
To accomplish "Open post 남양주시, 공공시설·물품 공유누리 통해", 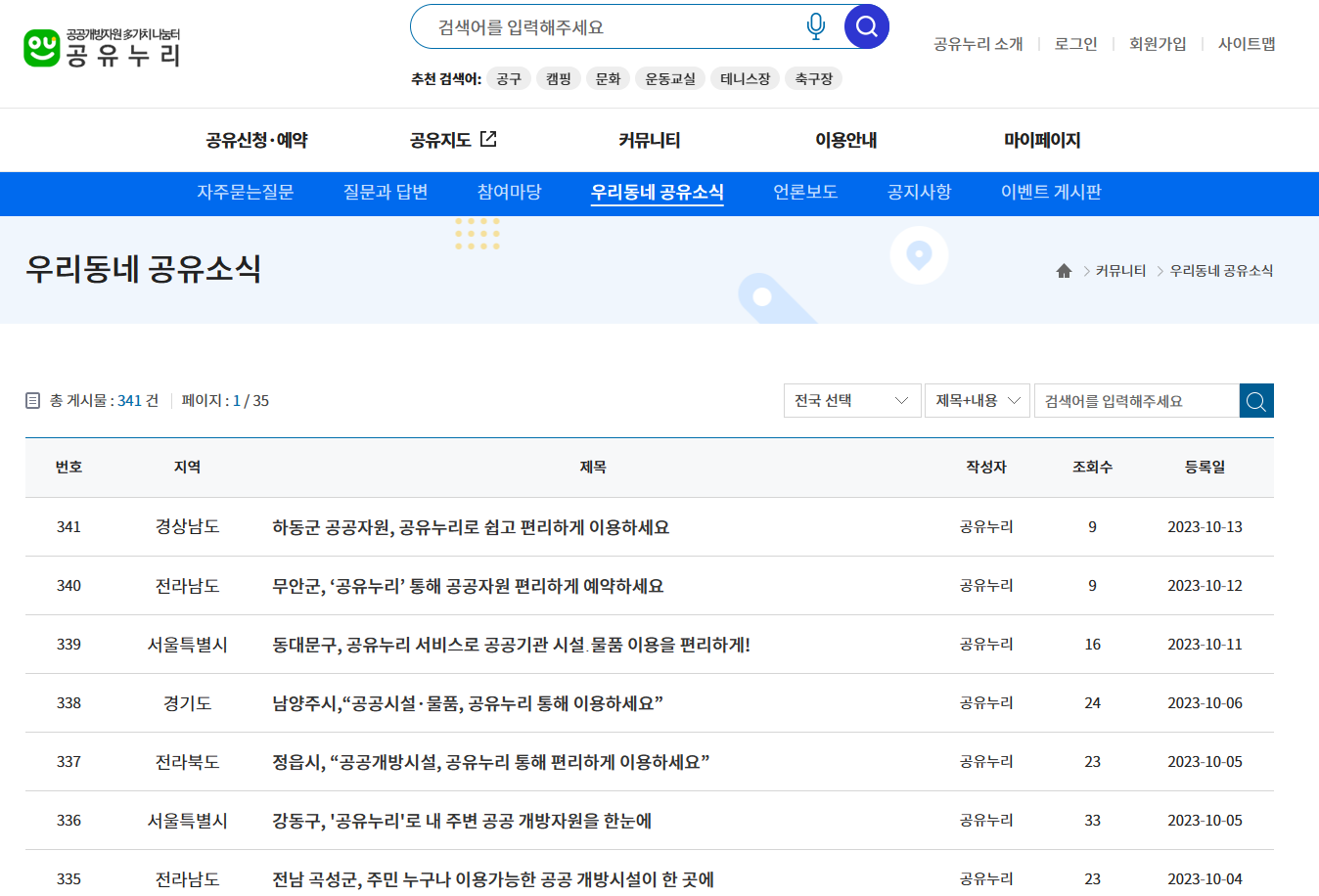I will pyautogui.click(x=468, y=703).
